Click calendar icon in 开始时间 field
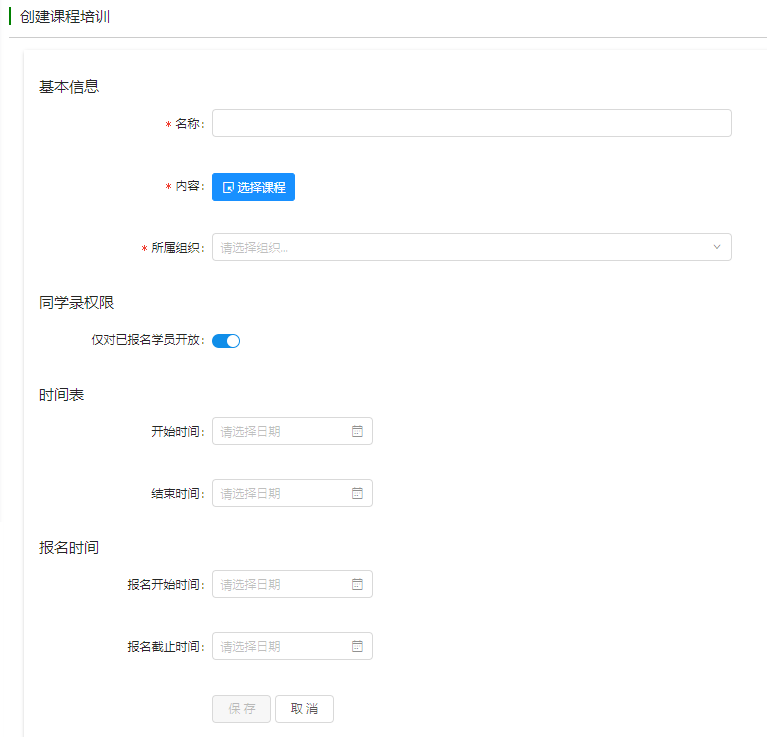769x737 pixels. pos(357,431)
